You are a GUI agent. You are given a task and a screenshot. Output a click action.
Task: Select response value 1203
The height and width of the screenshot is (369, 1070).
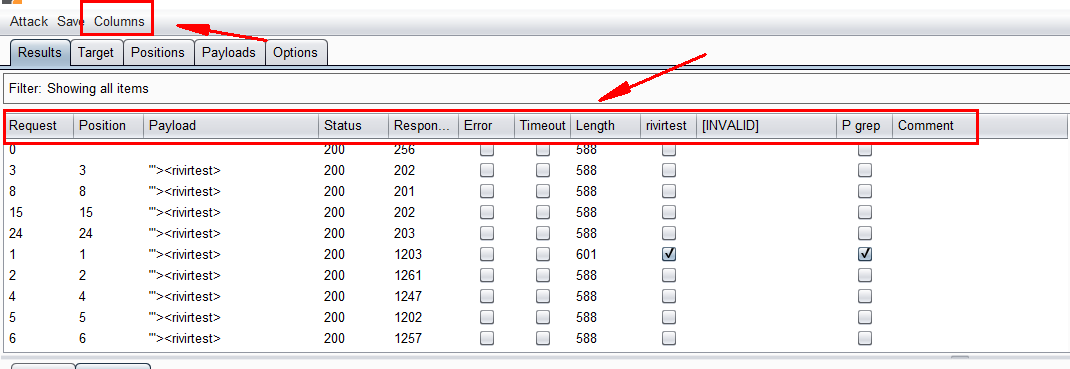coord(408,254)
